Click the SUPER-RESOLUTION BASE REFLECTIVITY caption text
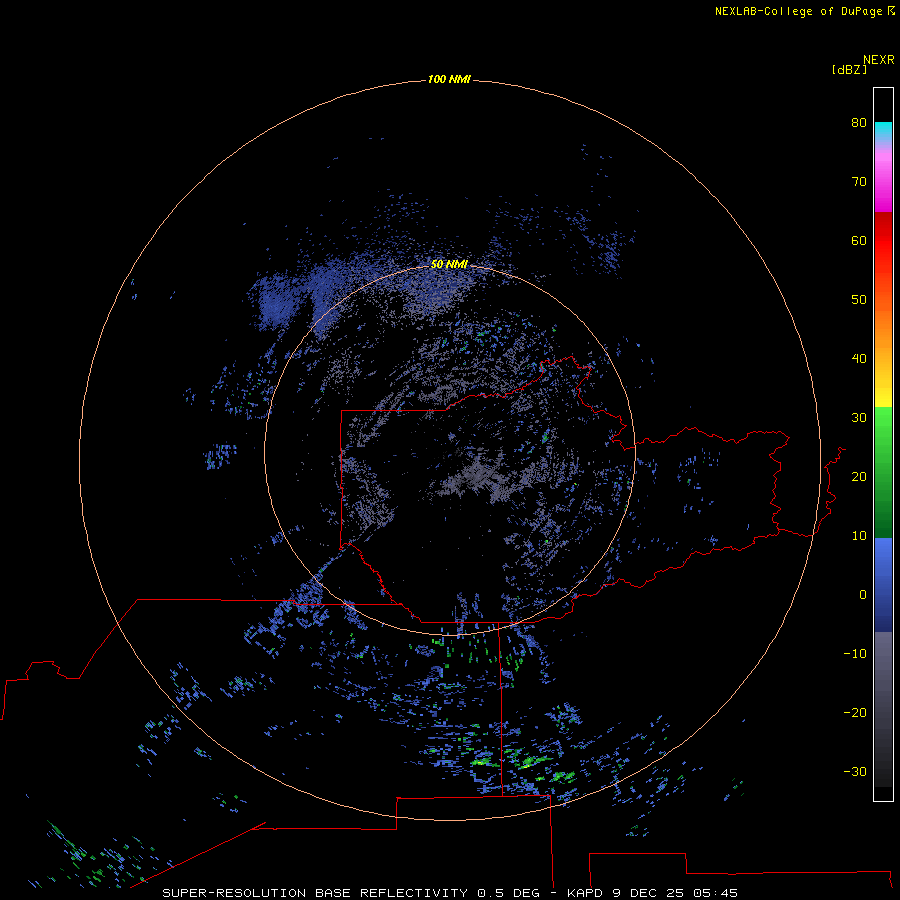The width and height of the screenshot is (900, 900). pos(315,893)
